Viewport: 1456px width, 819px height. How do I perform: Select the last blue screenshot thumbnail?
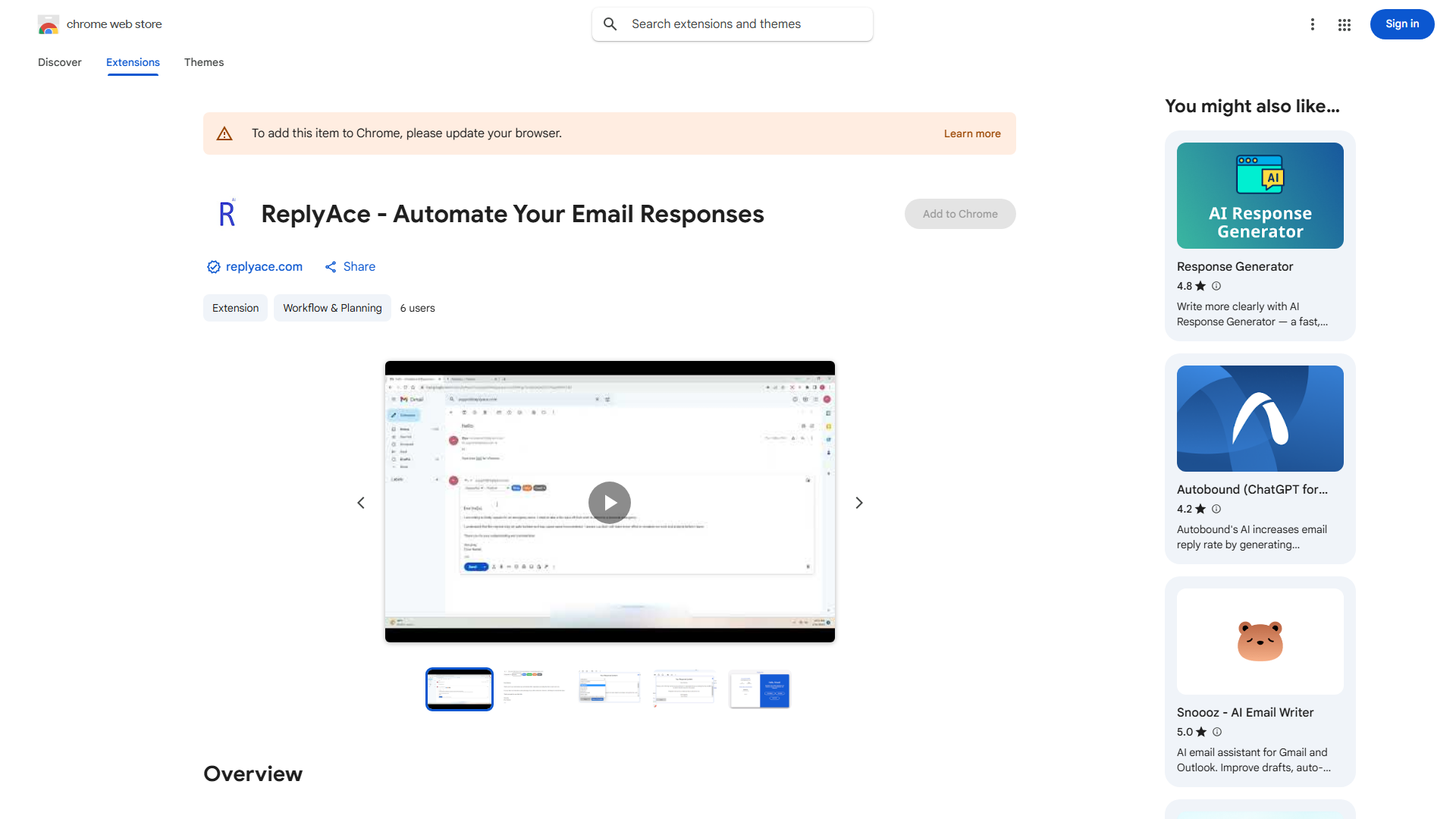click(760, 689)
